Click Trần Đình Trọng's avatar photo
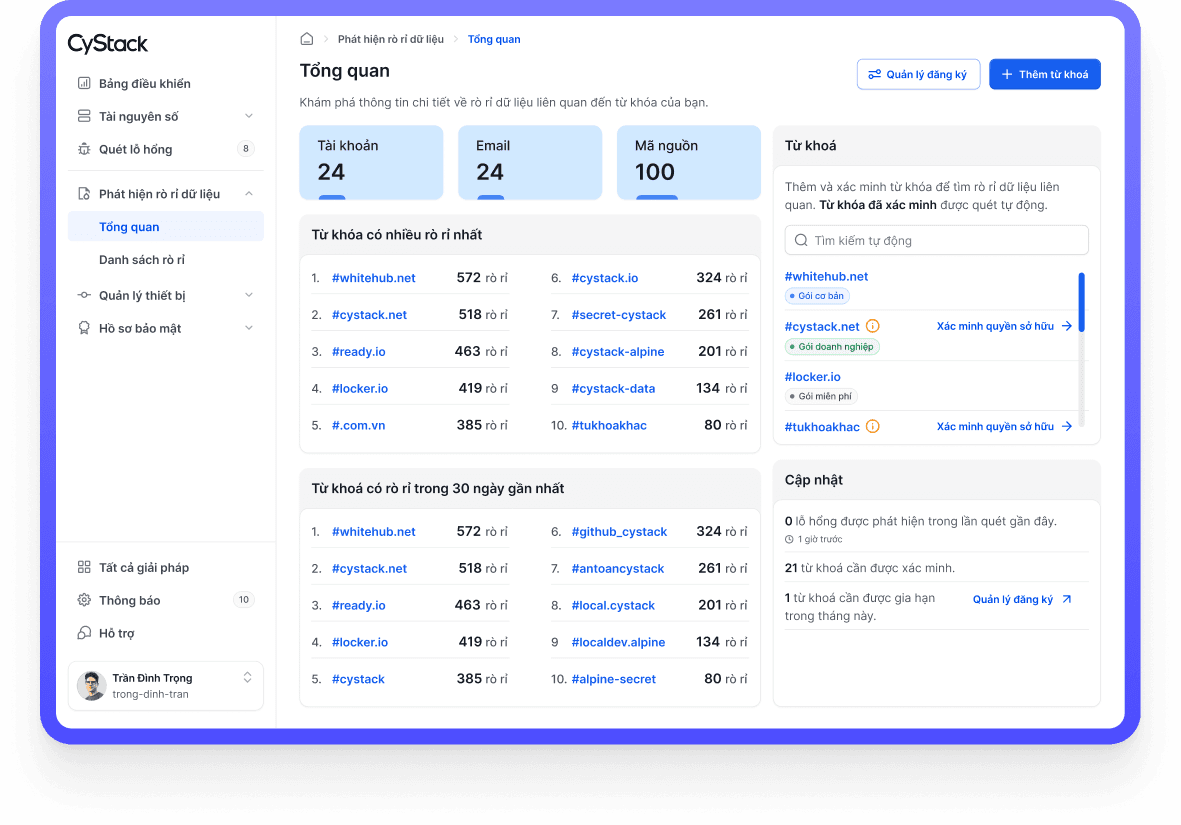 (92, 686)
